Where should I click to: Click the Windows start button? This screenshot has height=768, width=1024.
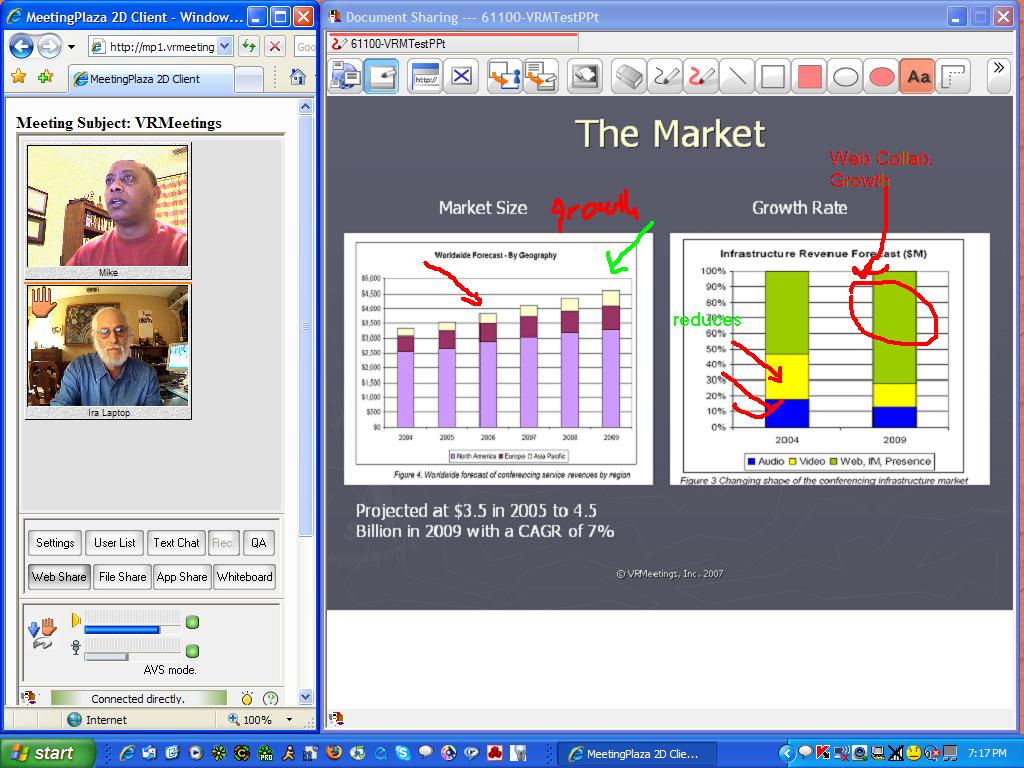[47, 753]
